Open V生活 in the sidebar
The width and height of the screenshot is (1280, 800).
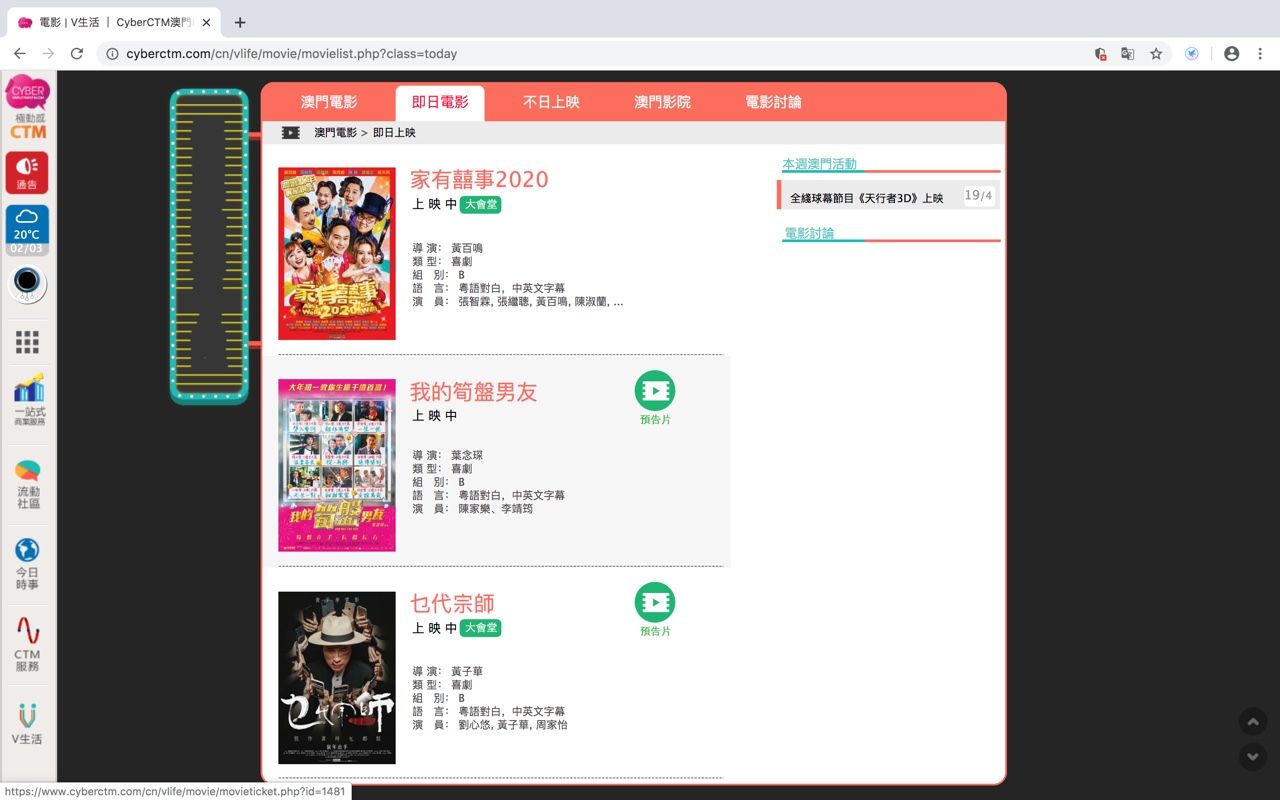27,724
